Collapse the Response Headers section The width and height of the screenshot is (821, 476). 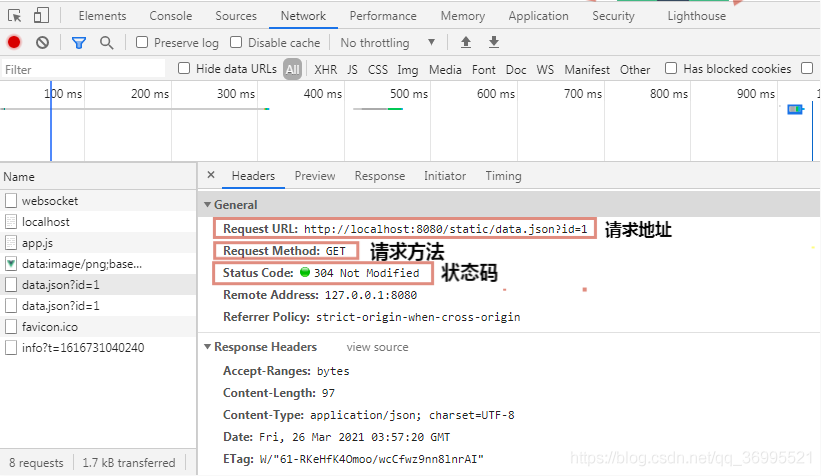207,347
